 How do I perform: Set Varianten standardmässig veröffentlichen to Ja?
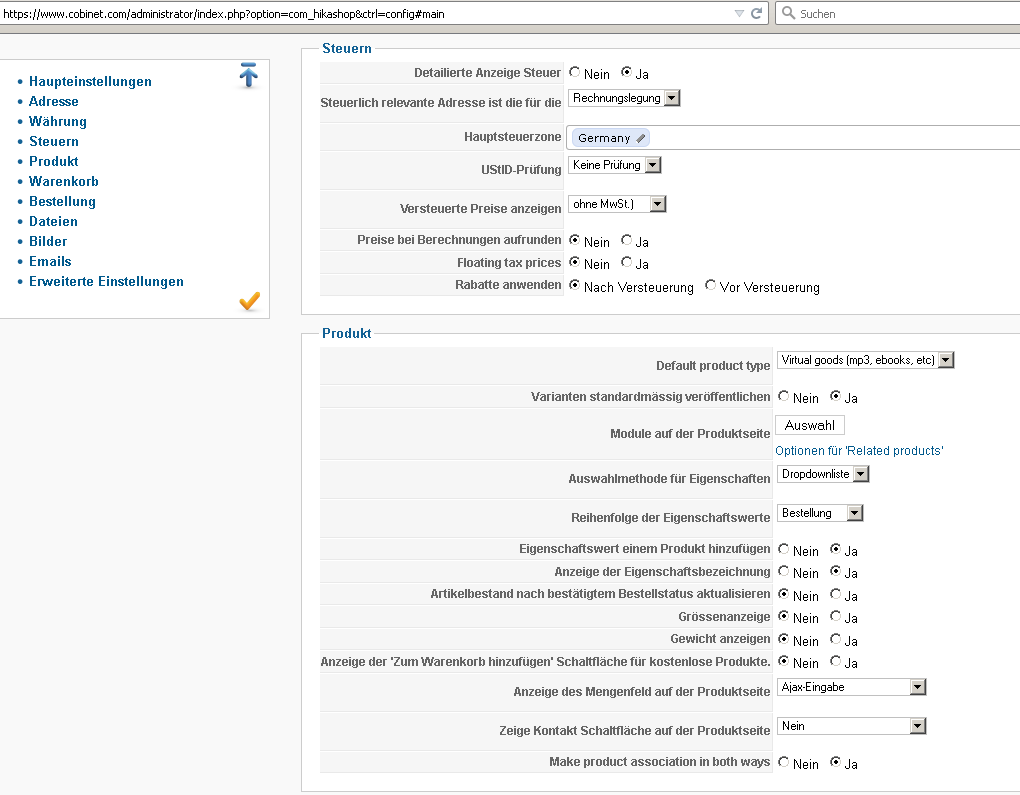[x=835, y=396]
